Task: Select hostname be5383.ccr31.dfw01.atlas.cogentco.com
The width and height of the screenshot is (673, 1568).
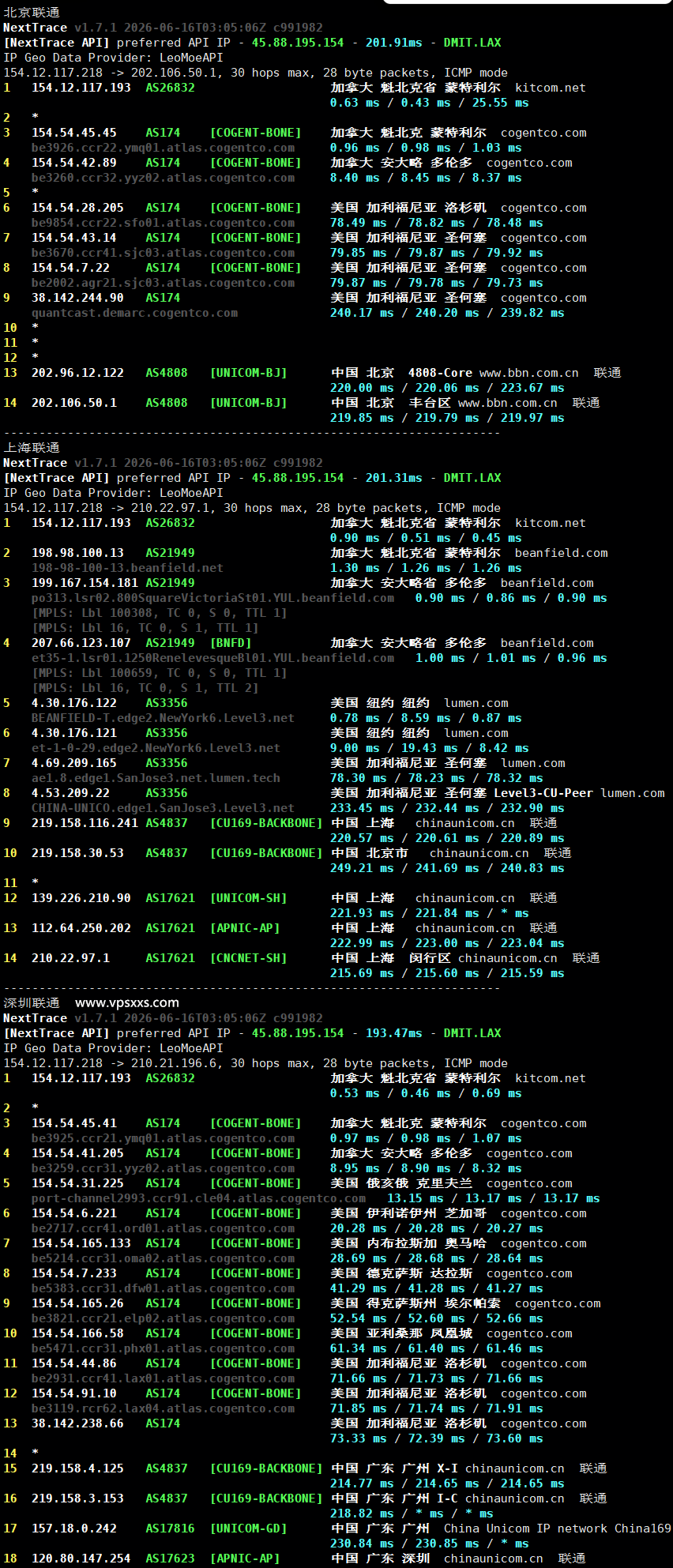Action: pos(164,1288)
